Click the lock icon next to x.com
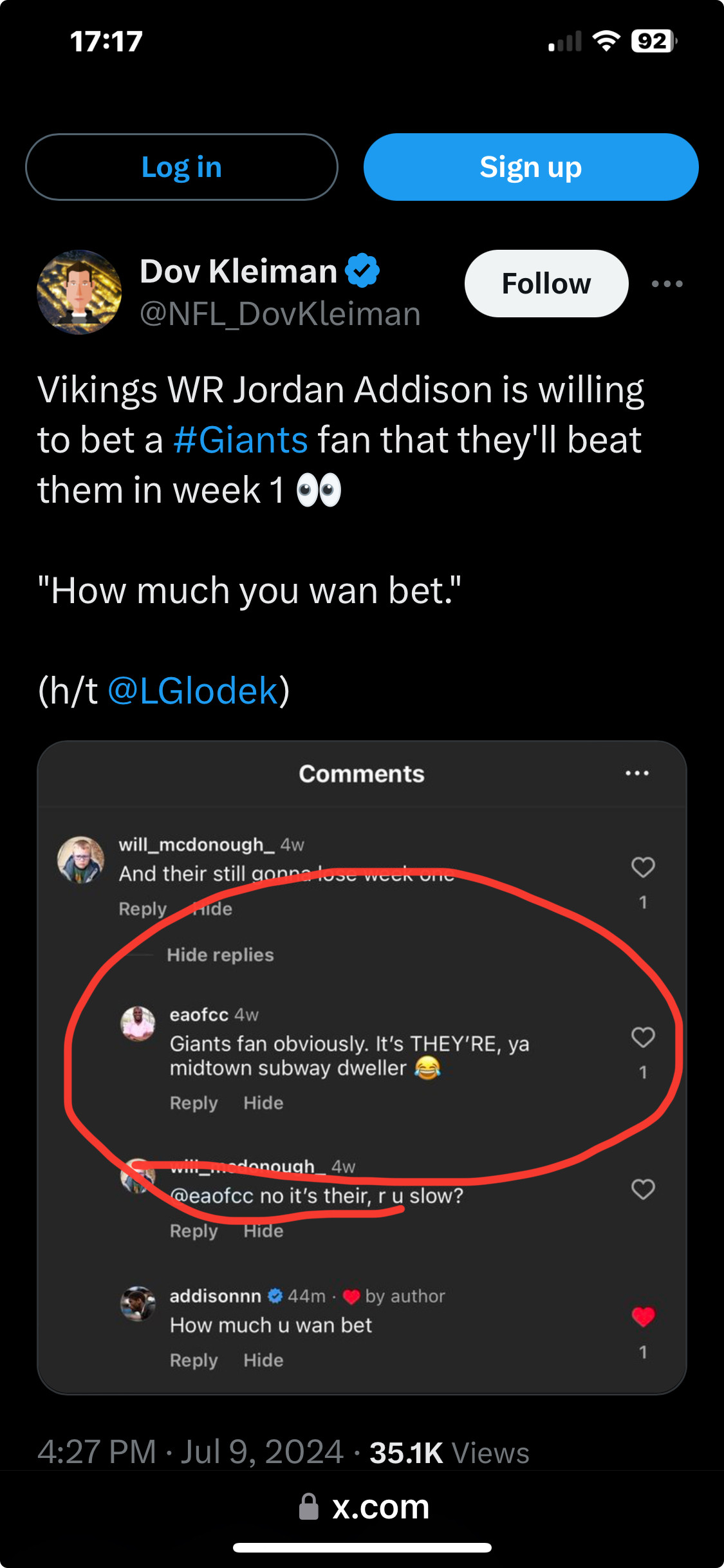 click(x=309, y=1507)
